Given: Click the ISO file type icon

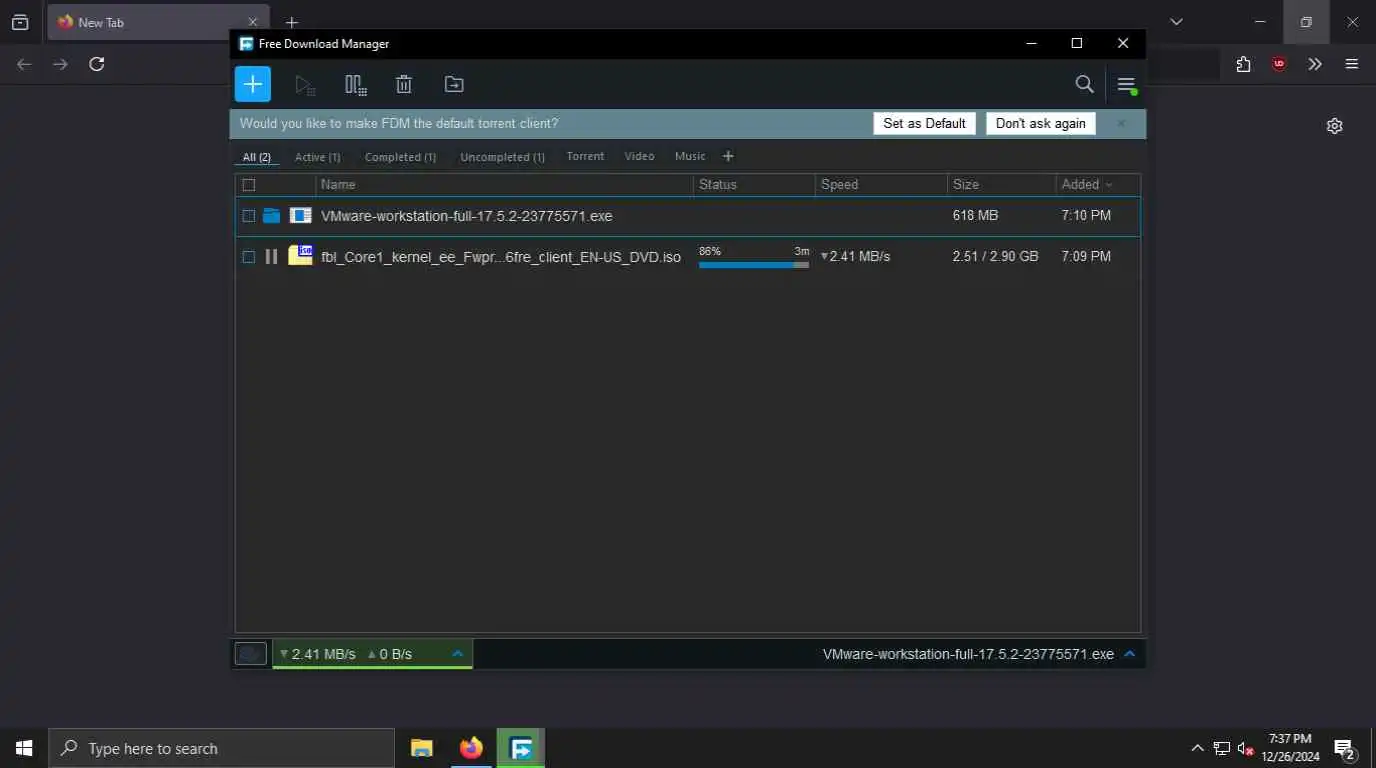Looking at the screenshot, I should coord(300,255).
